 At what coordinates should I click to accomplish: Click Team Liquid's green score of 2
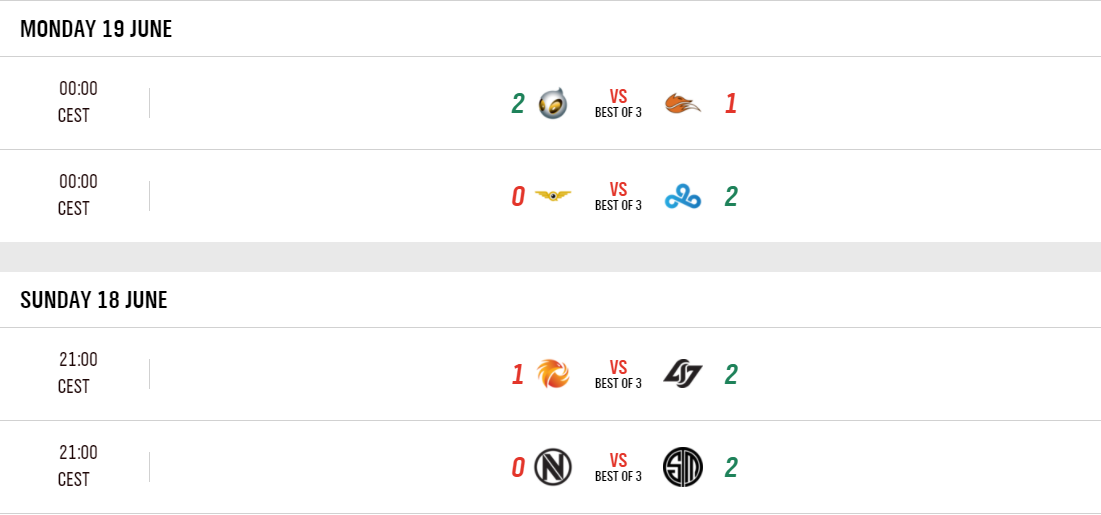pos(517,103)
